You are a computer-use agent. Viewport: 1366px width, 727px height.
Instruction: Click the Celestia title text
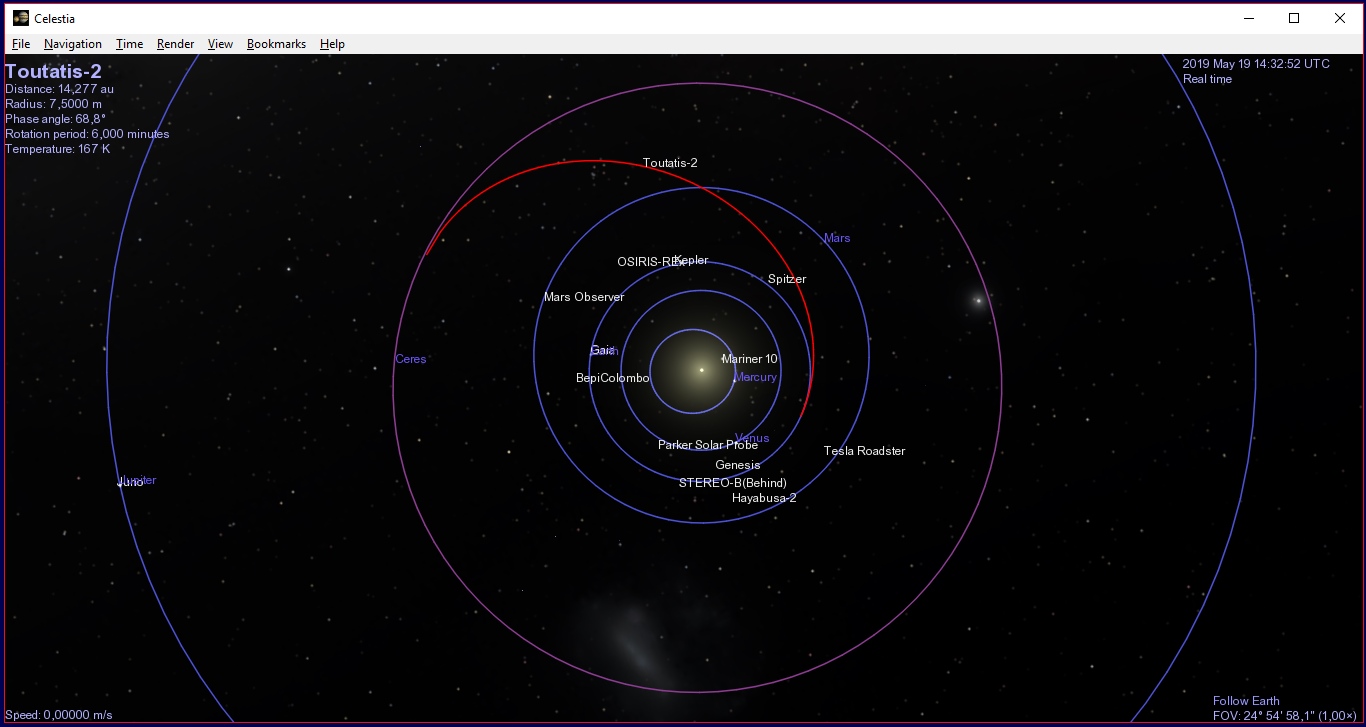[54, 18]
